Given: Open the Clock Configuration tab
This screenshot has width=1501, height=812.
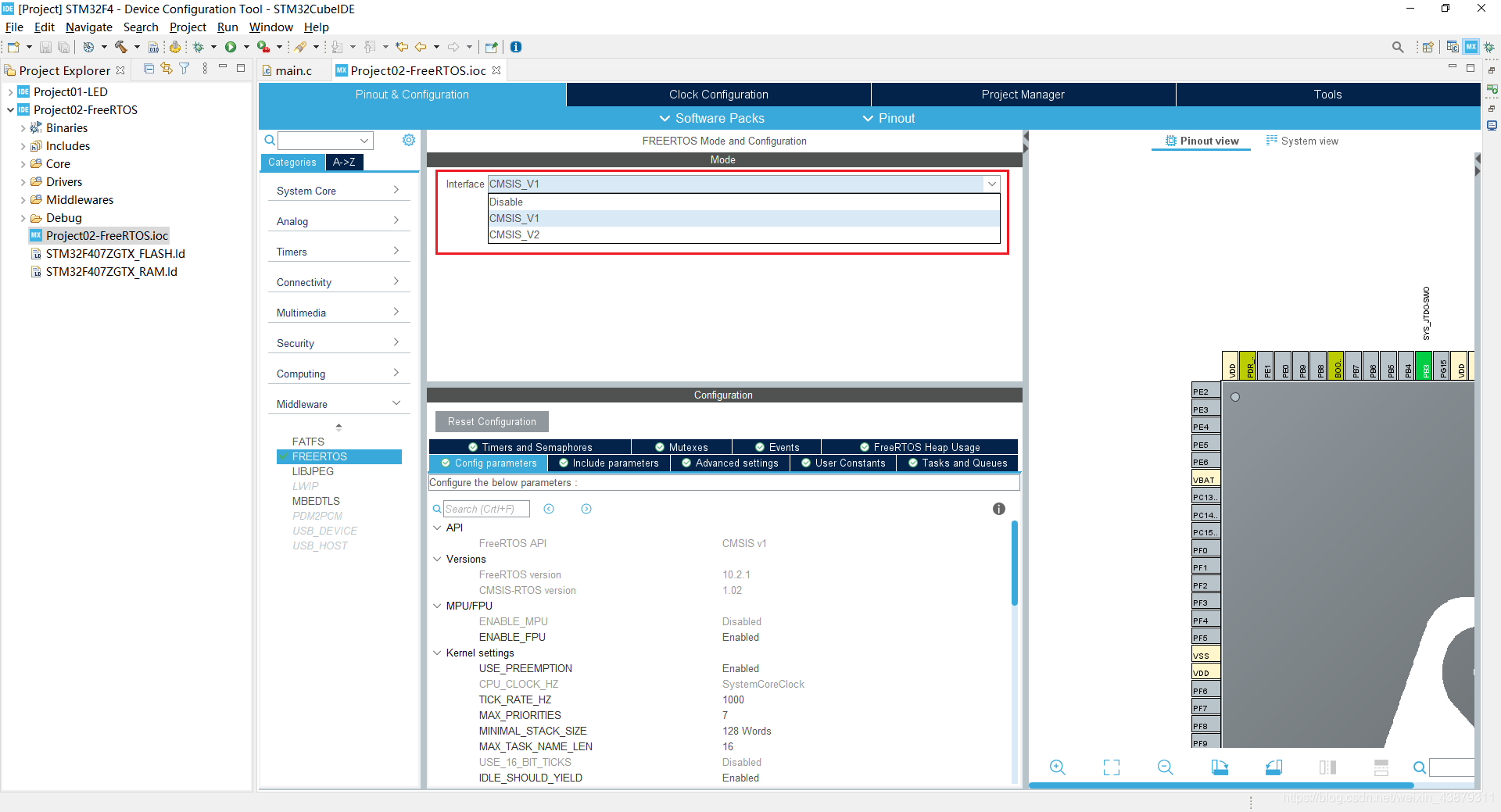Looking at the screenshot, I should pos(718,95).
